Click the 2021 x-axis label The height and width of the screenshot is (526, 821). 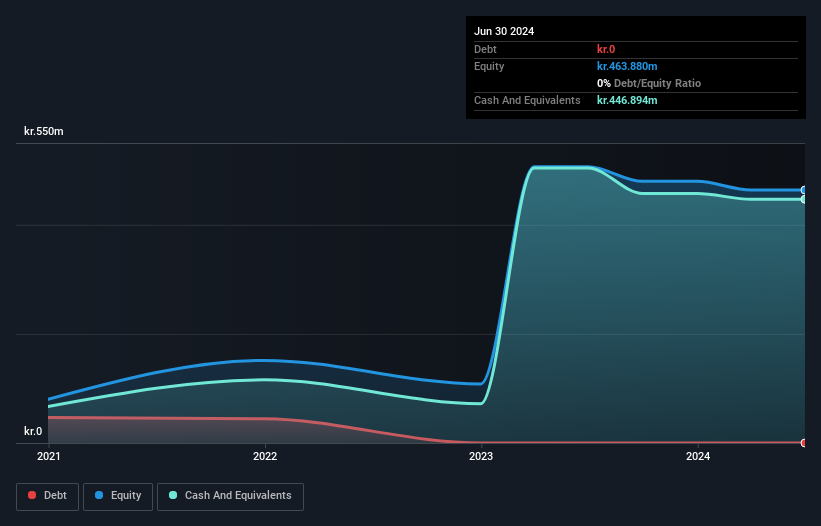coord(49,456)
